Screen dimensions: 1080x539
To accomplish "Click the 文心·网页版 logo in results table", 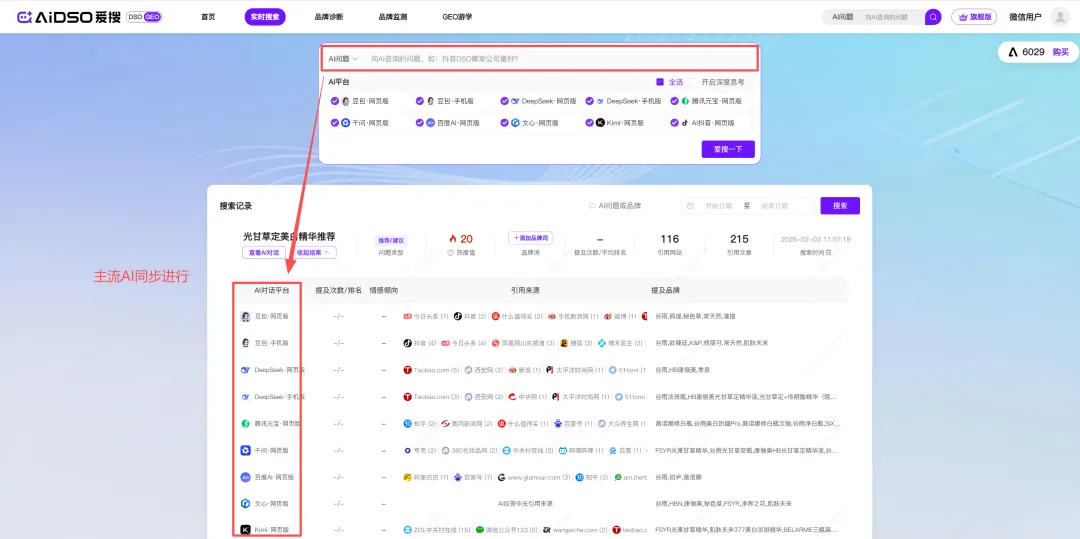I will [x=245, y=503].
